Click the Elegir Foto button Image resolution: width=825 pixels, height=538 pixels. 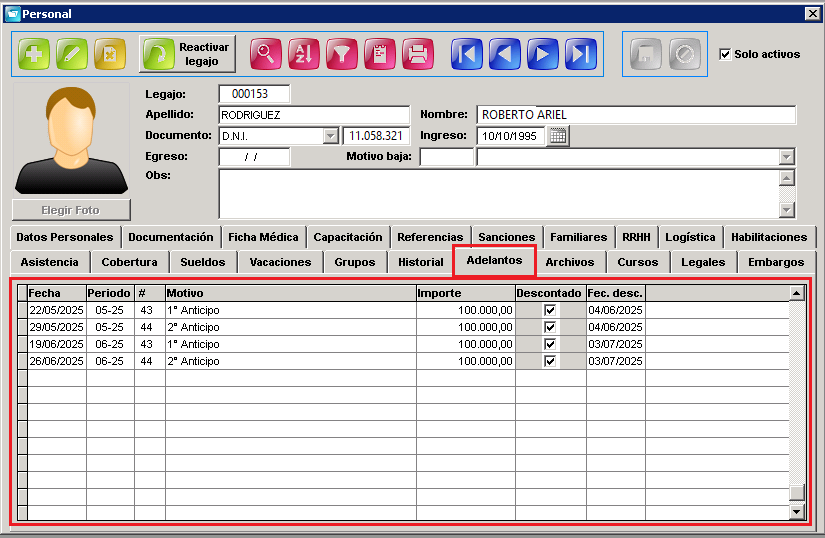point(71,210)
